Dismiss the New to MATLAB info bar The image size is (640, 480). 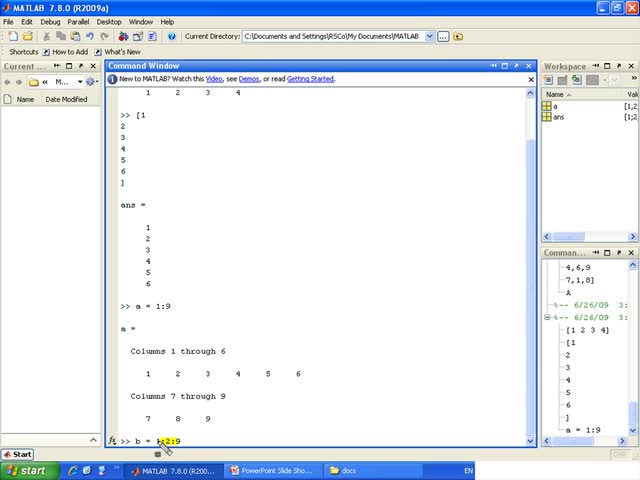(x=531, y=80)
